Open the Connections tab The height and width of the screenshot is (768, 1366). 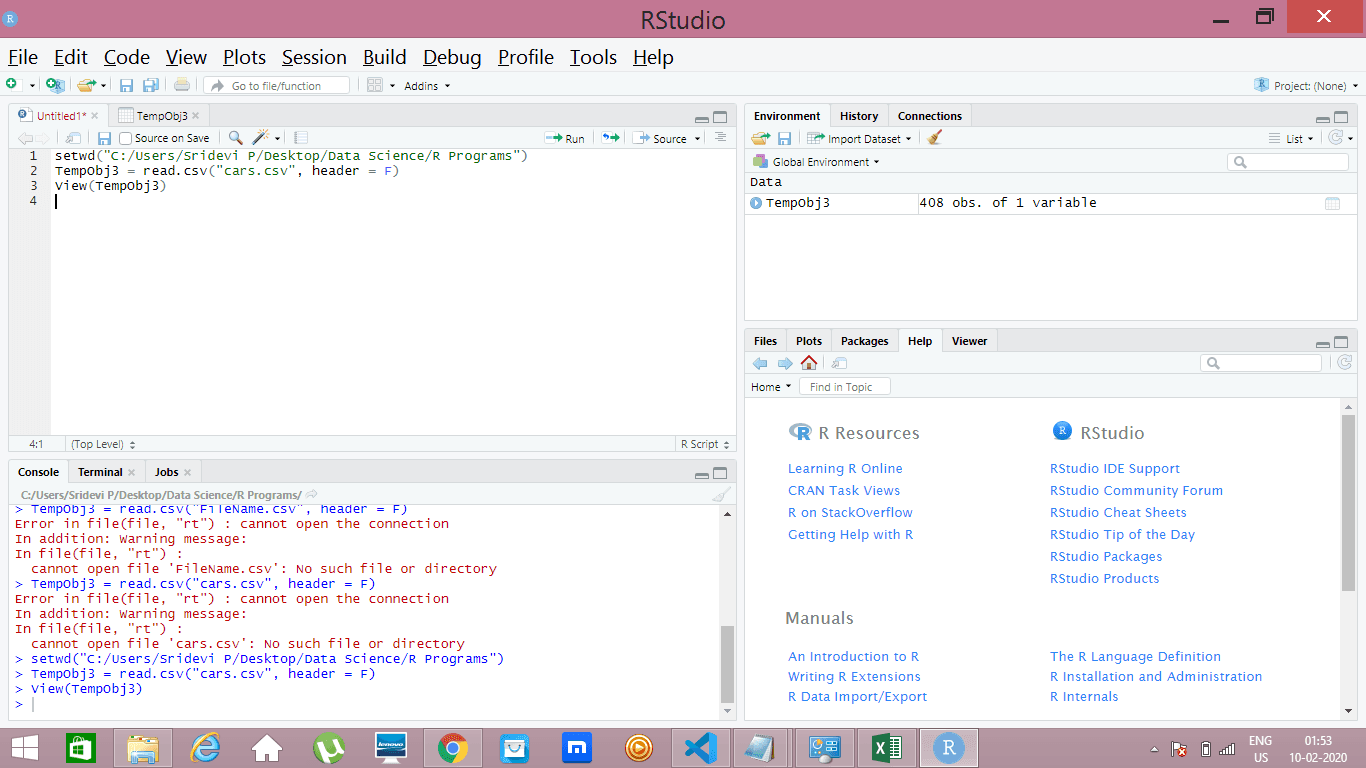(x=930, y=116)
